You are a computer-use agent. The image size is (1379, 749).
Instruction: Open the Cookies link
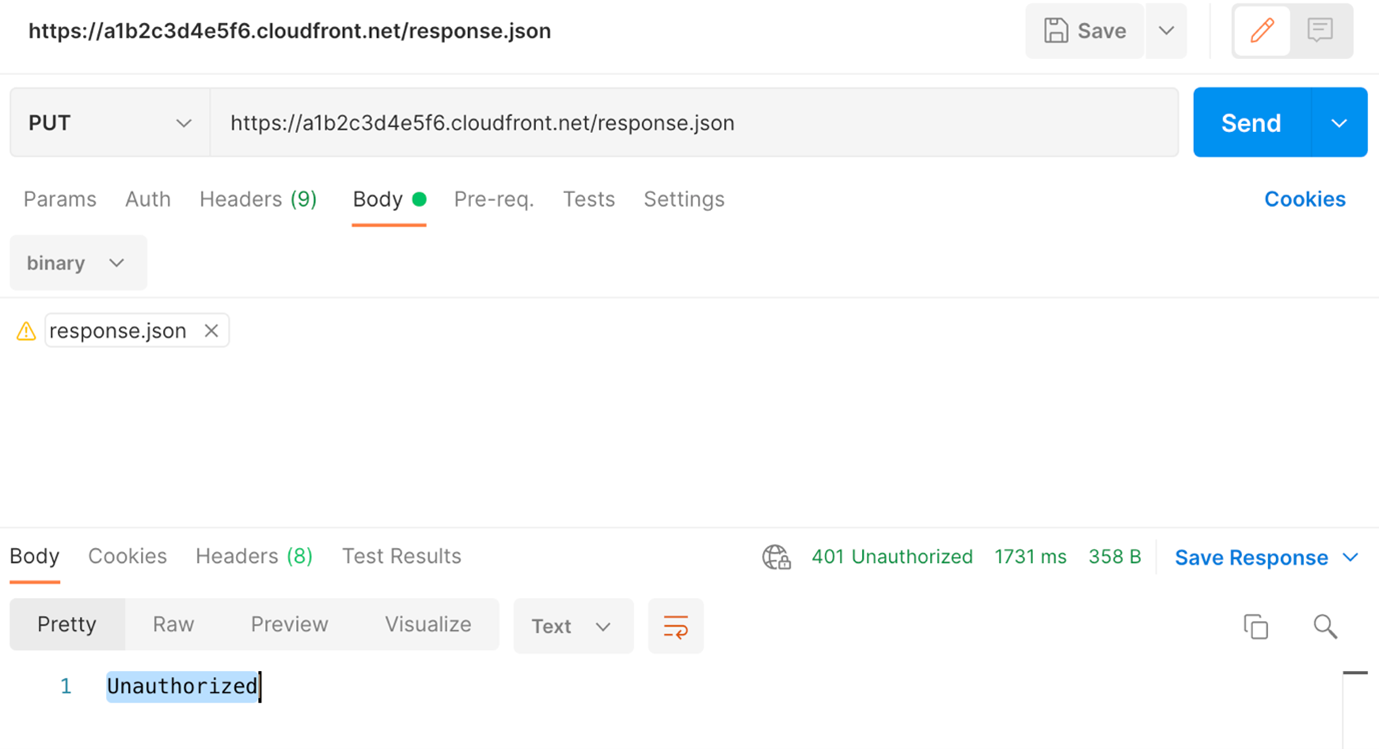(1305, 199)
